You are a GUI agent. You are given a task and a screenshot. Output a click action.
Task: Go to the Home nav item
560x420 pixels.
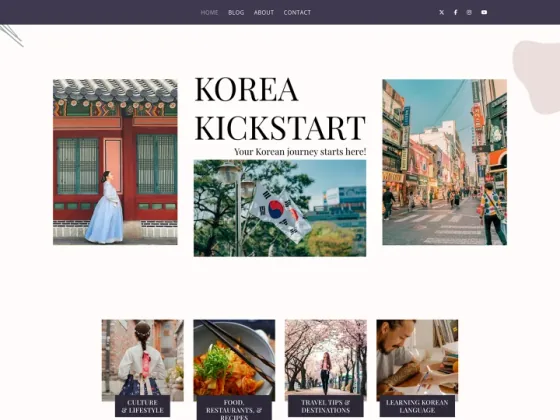209,12
